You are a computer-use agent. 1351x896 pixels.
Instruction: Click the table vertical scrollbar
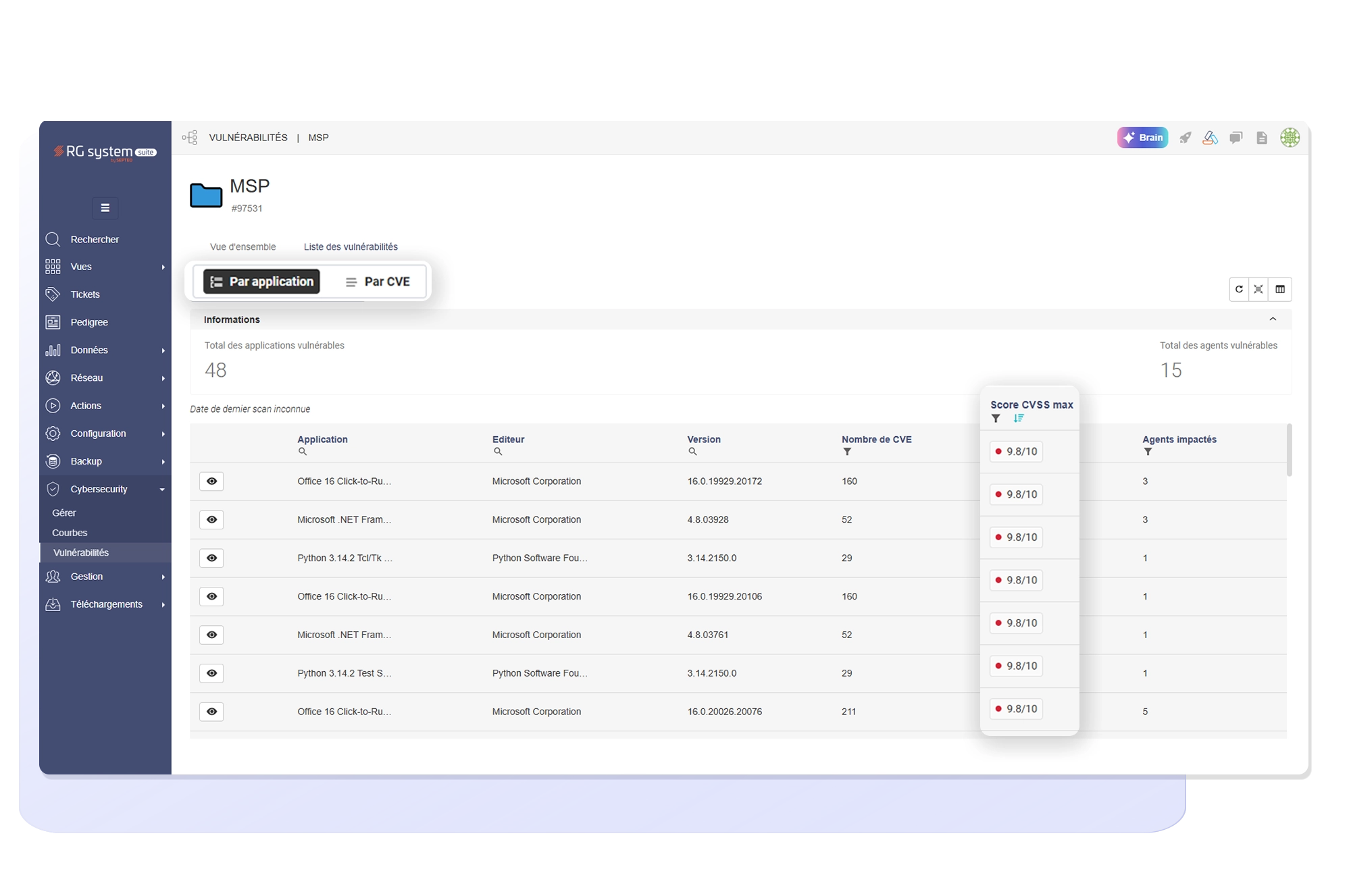1289,450
